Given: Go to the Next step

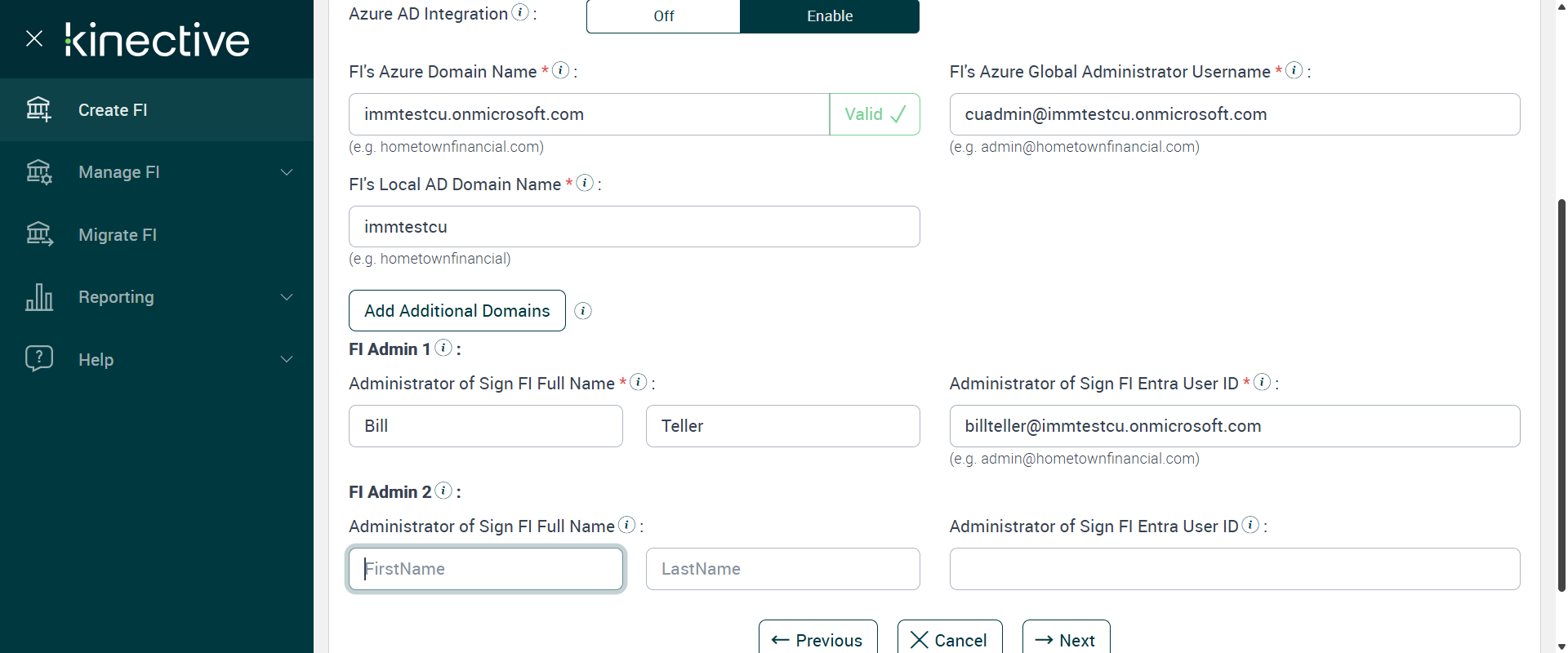Looking at the screenshot, I should coord(1066,640).
